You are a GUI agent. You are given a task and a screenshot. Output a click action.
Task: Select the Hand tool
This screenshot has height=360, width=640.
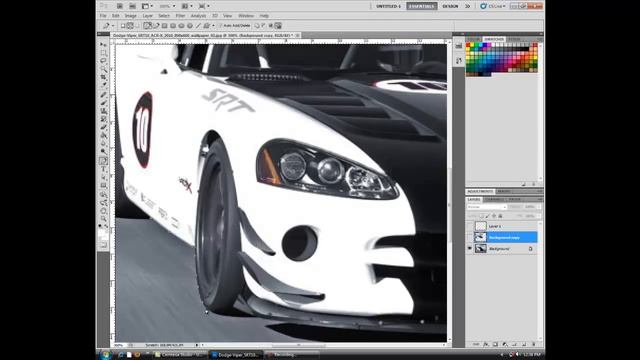click(103, 211)
